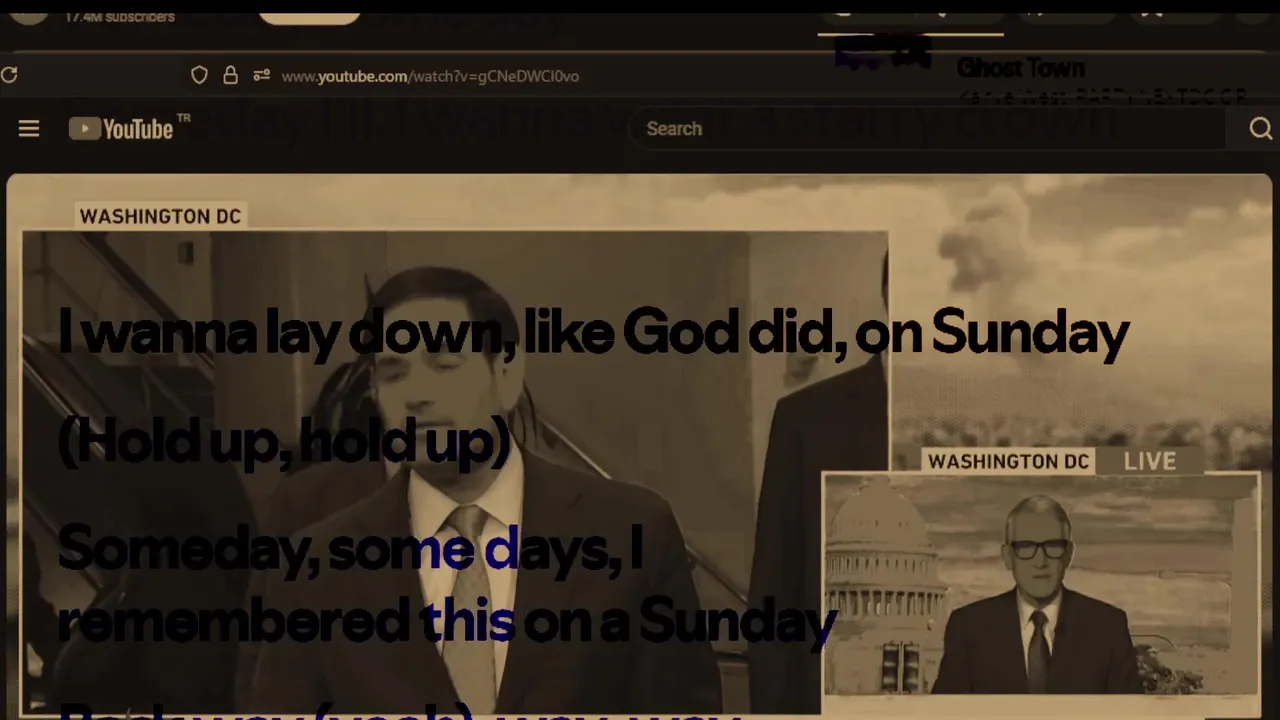Click the Ghost Town video thumbnail
This screenshot has width=1280, height=720.
[x=883, y=53]
